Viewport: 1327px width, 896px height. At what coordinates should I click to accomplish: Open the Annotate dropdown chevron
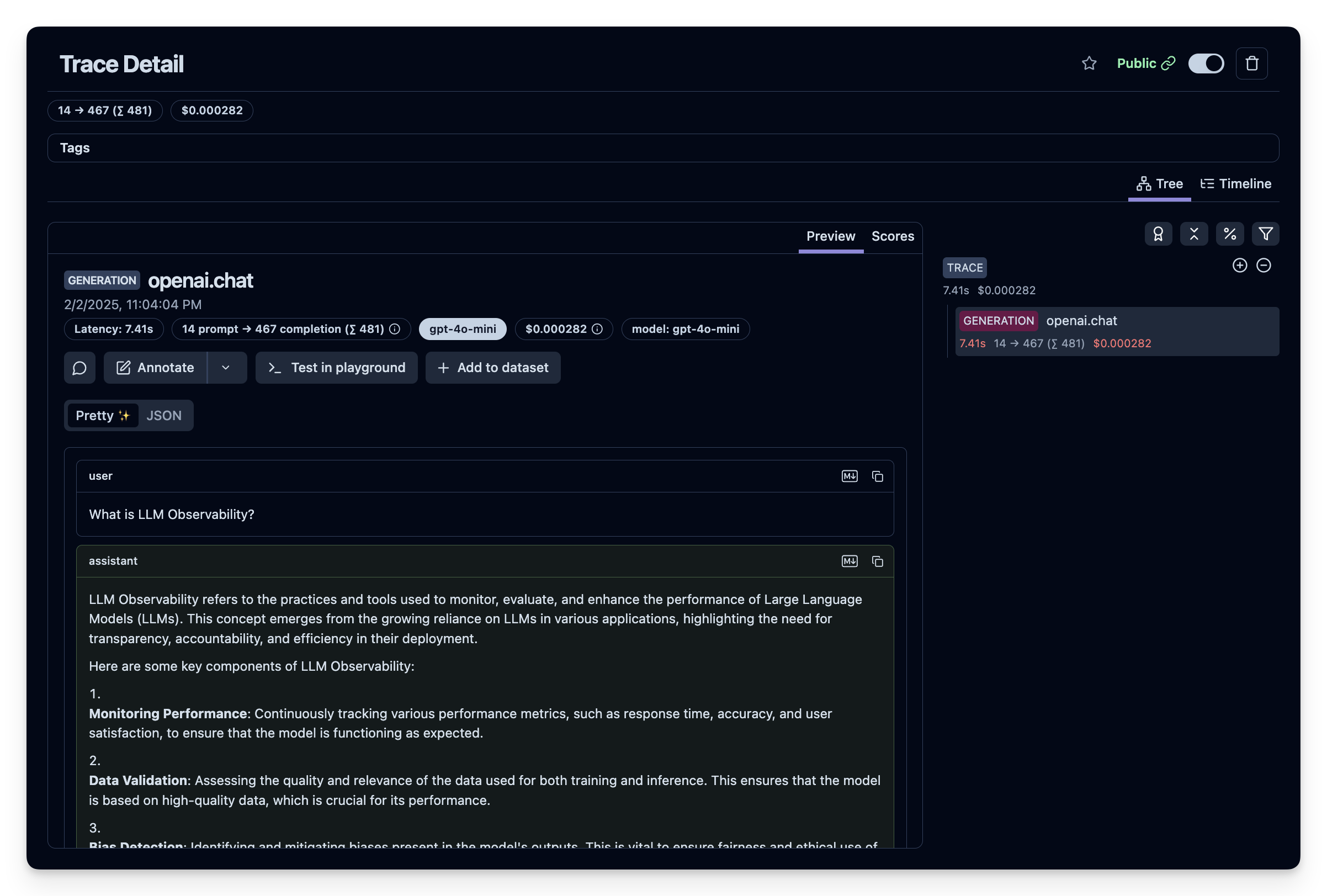click(226, 368)
